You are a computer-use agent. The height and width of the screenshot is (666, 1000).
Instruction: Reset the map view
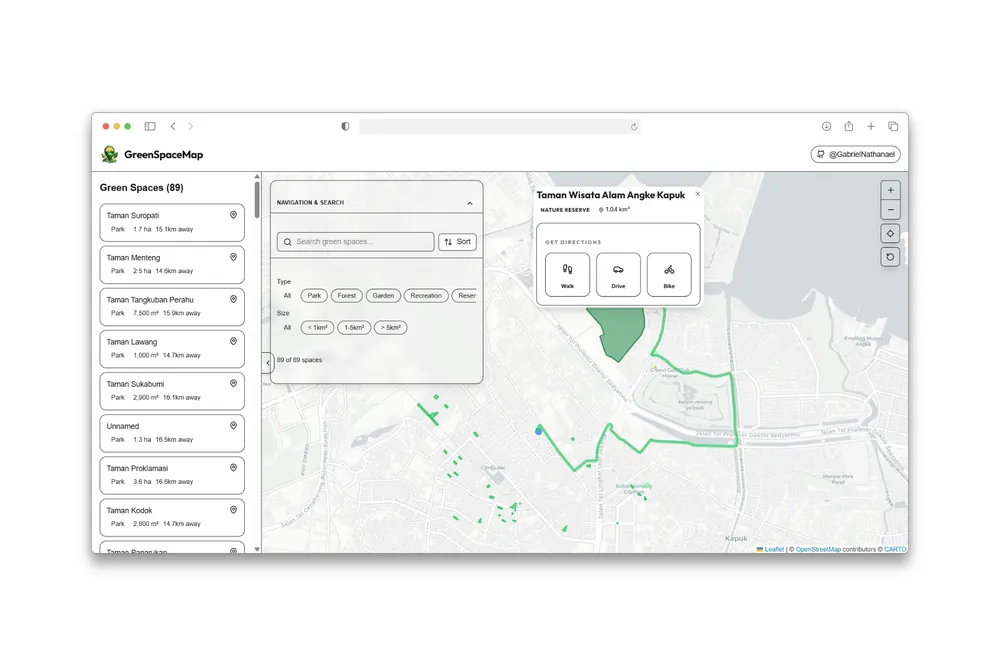pos(890,257)
